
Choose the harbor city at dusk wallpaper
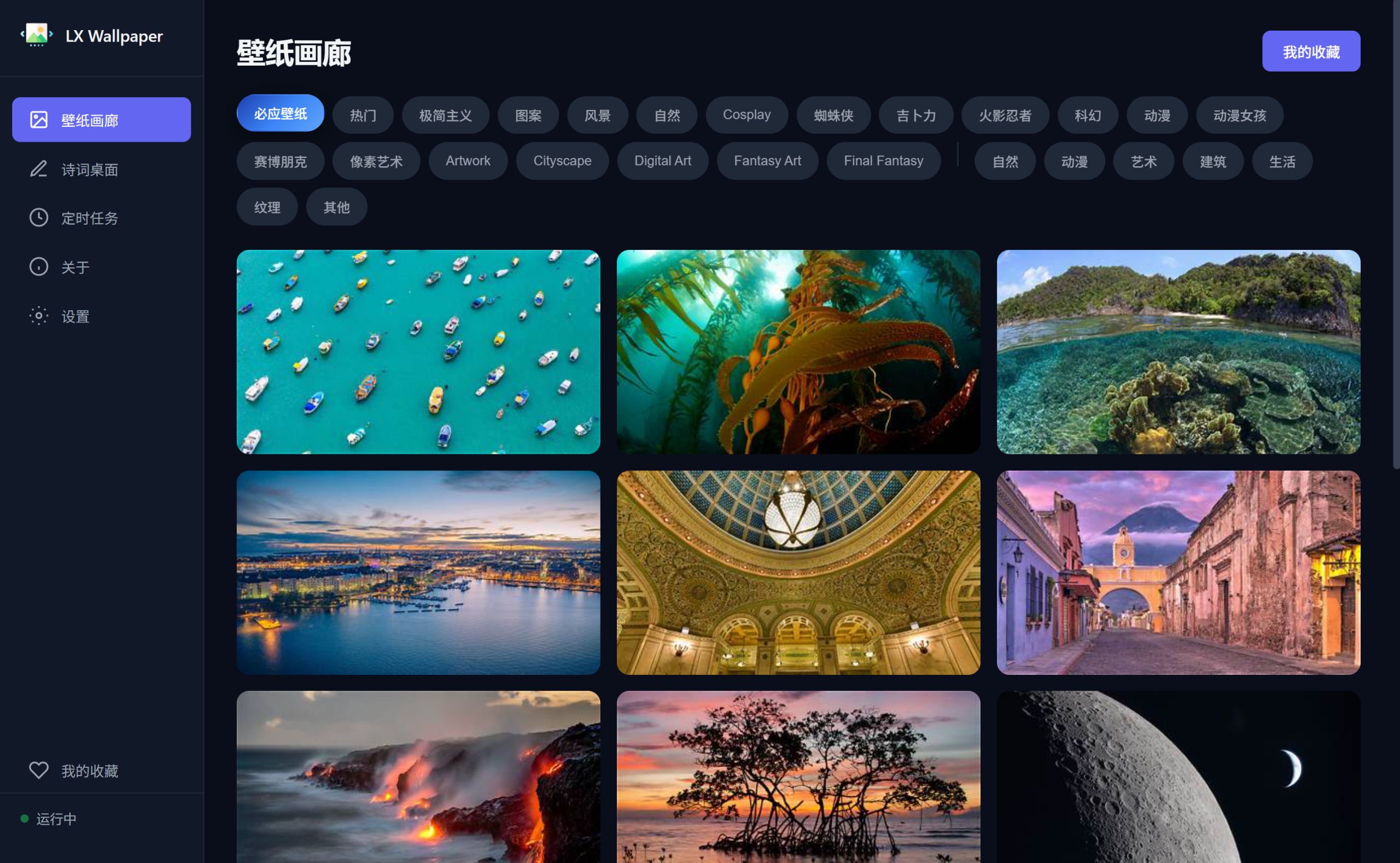pos(418,573)
